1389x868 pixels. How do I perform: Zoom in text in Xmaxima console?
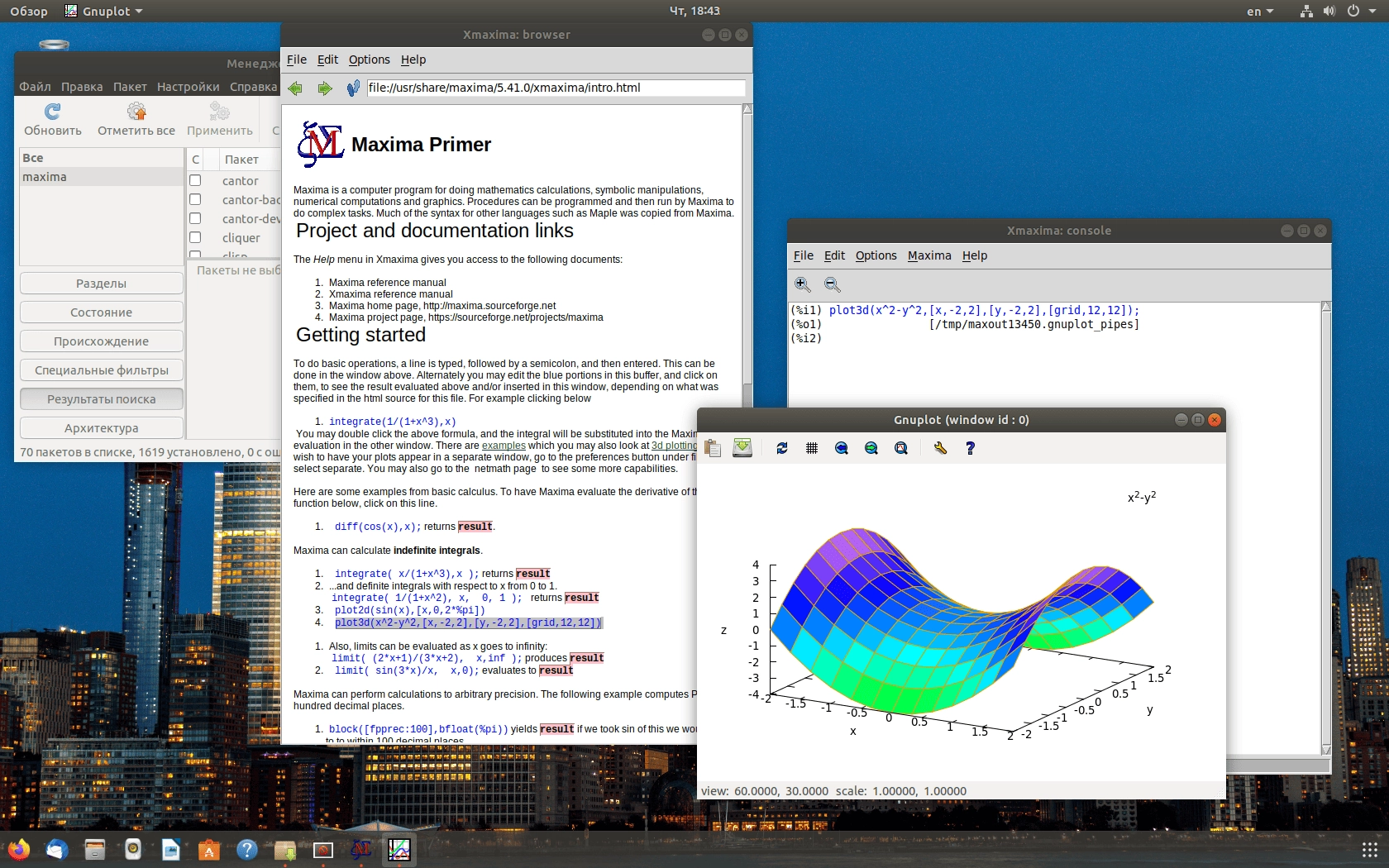point(802,284)
